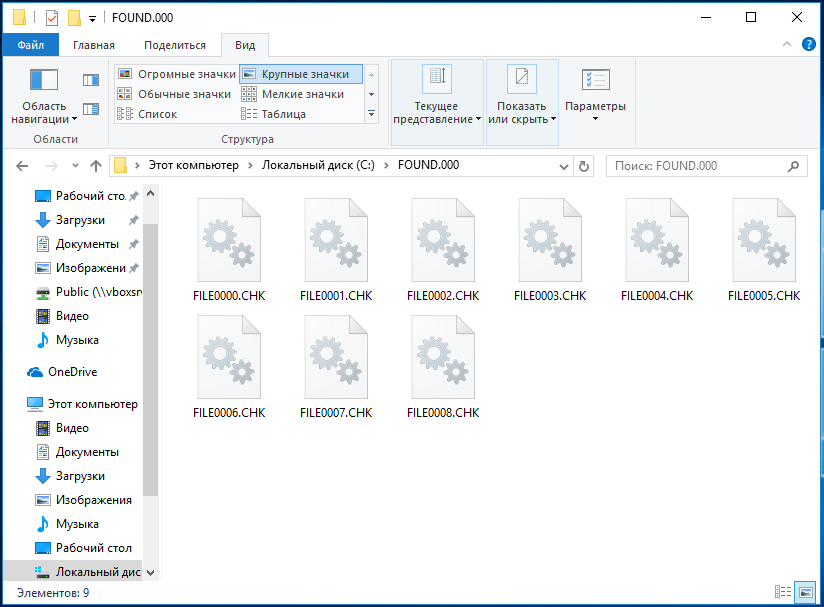The image size is (824, 607).
Task: Click Этот компьютер in address bar
Action: point(193,165)
